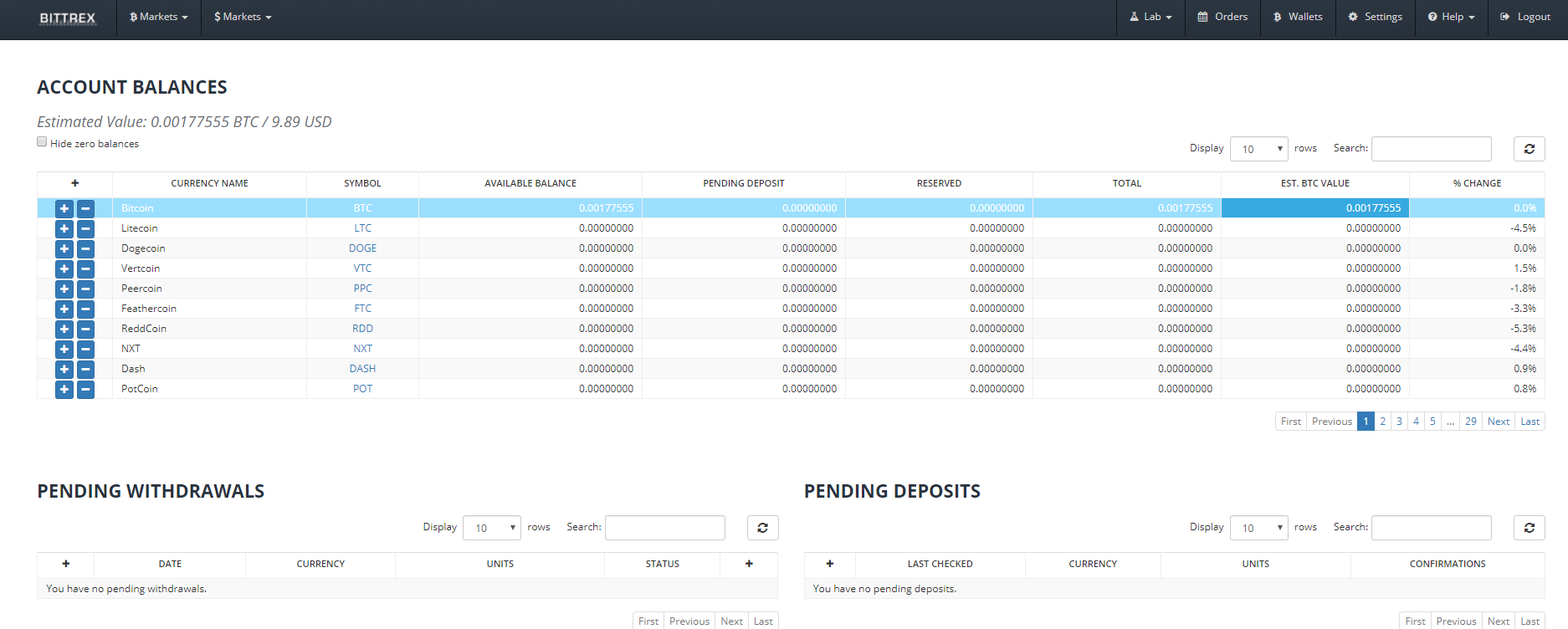The image size is (1568, 629).
Task: Click the Feathercoin row plus icon
Action: click(64, 309)
